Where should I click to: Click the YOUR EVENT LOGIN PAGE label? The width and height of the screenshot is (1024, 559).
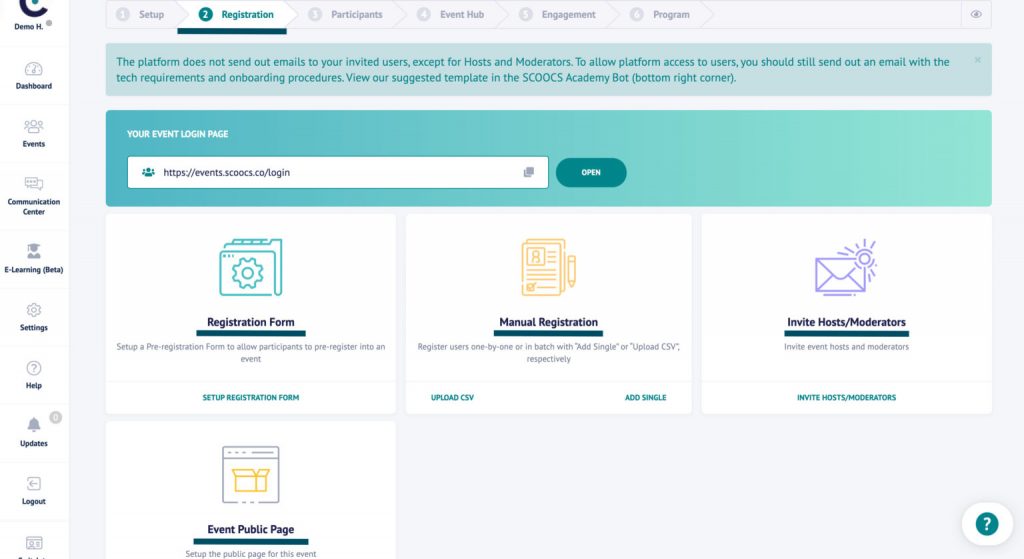tap(178, 134)
